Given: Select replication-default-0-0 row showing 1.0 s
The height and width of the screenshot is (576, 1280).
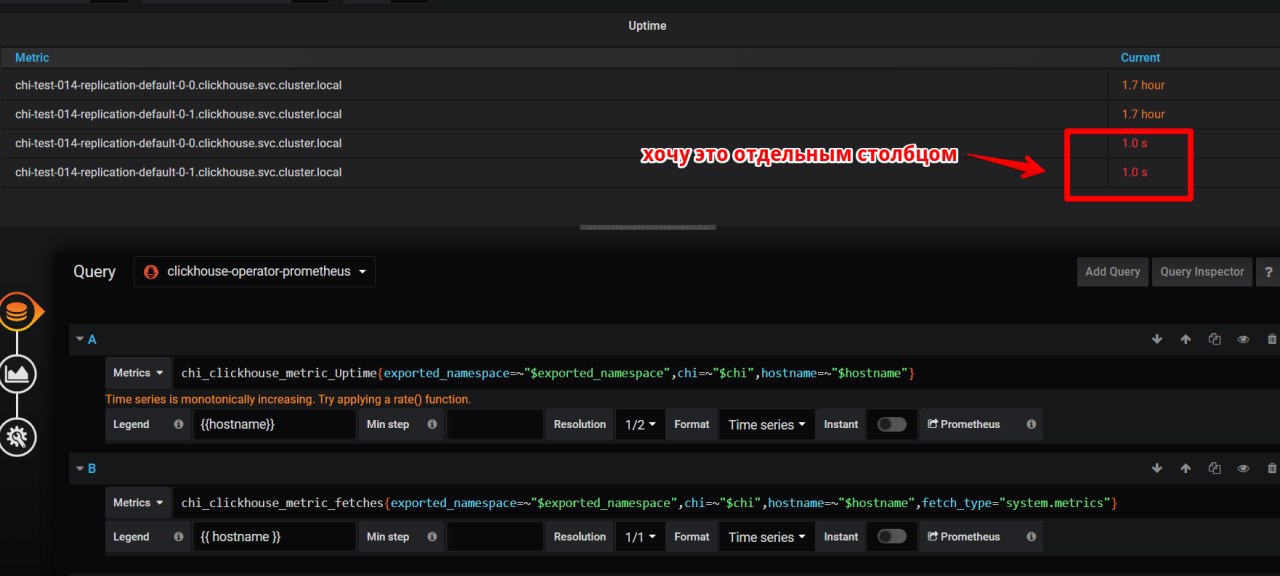Looking at the screenshot, I should (640, 143).
